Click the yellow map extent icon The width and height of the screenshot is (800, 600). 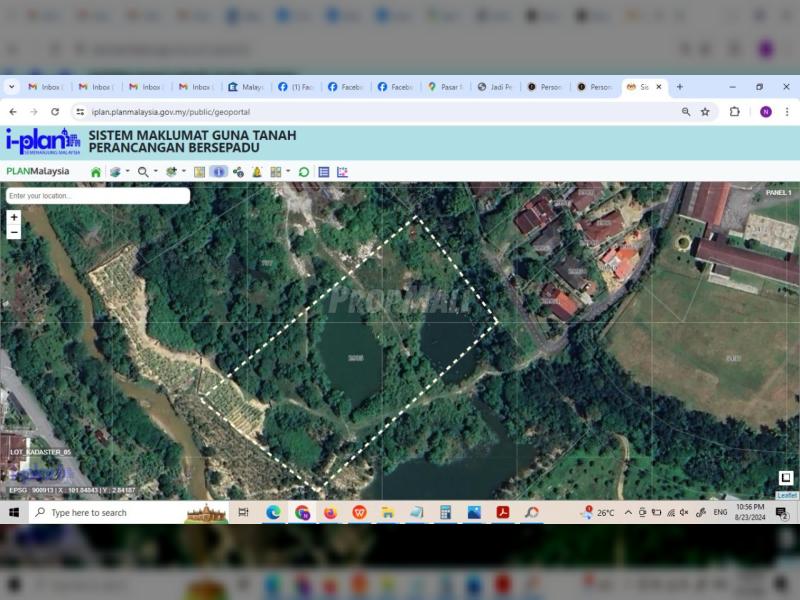click(x=199, y=172)
